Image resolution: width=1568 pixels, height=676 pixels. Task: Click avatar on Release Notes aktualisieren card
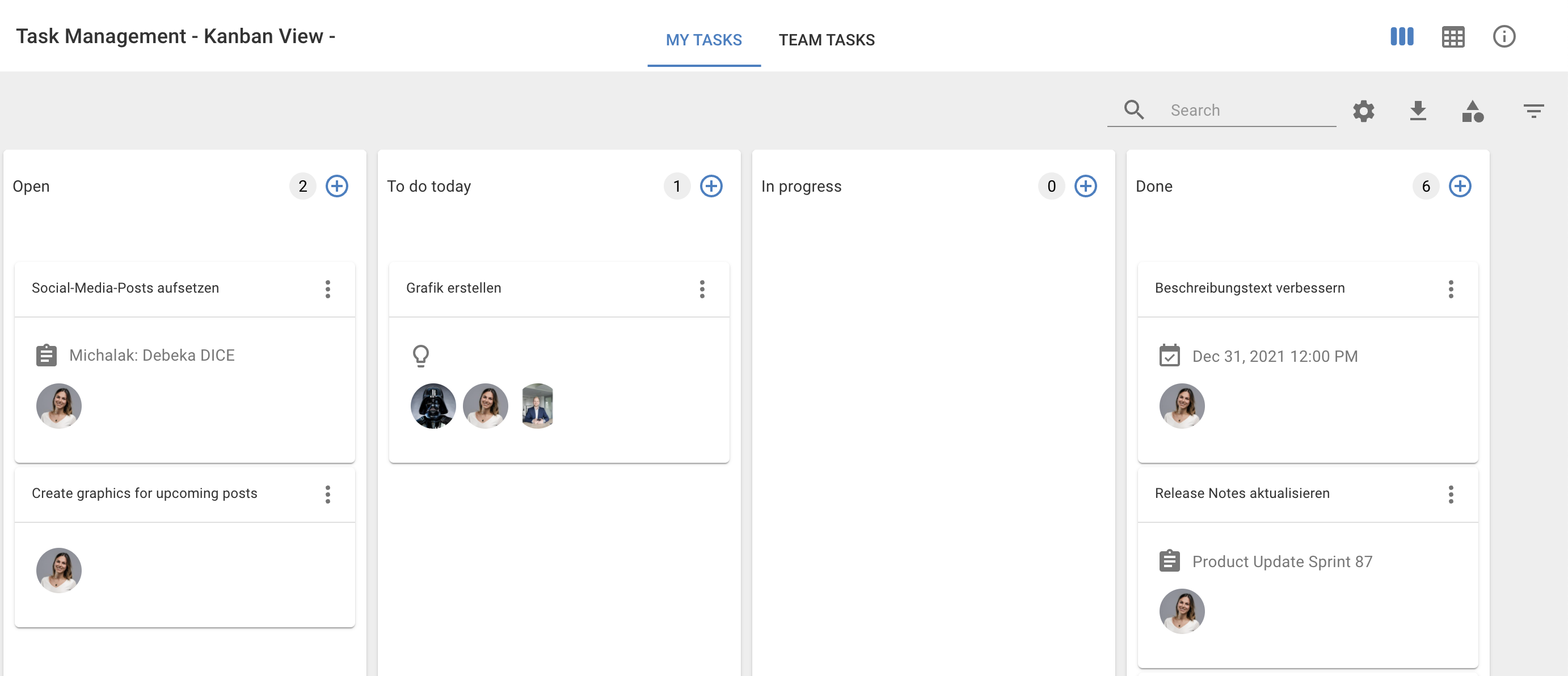point(1182,611)
